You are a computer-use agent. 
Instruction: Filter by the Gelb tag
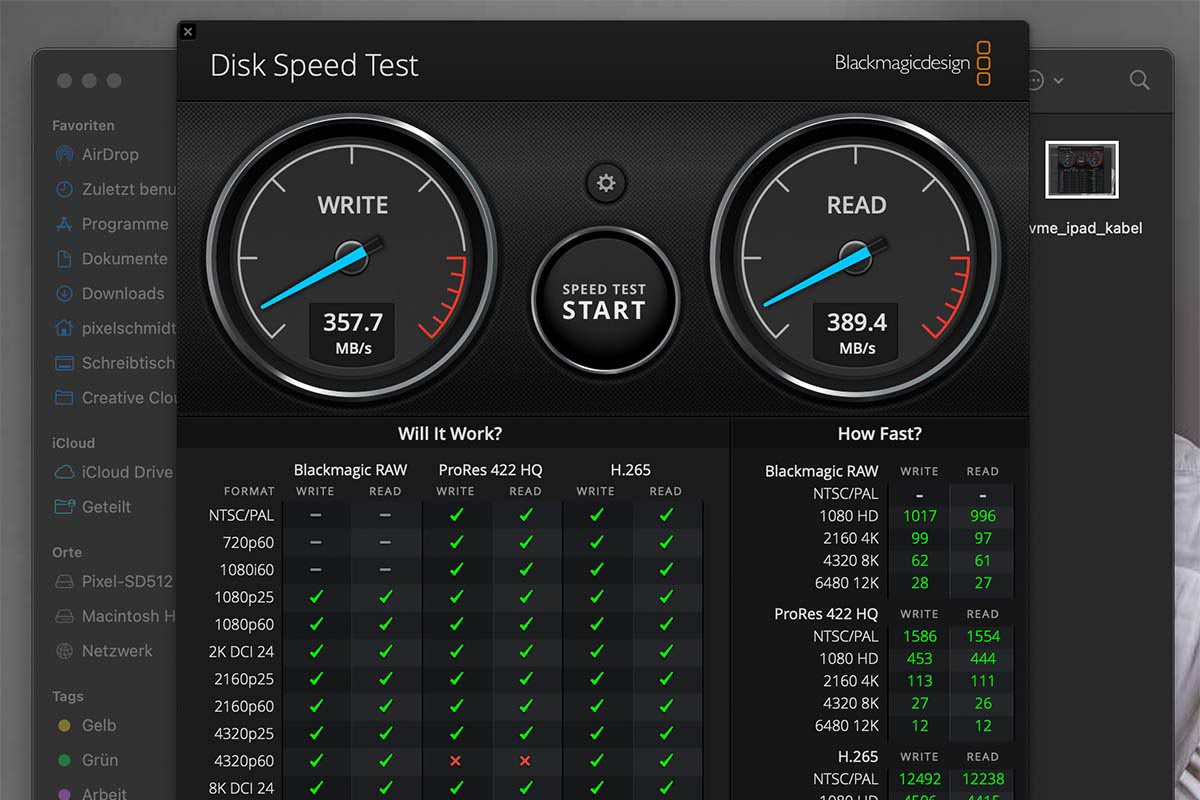pyautogui.click(x=98, y=725)
